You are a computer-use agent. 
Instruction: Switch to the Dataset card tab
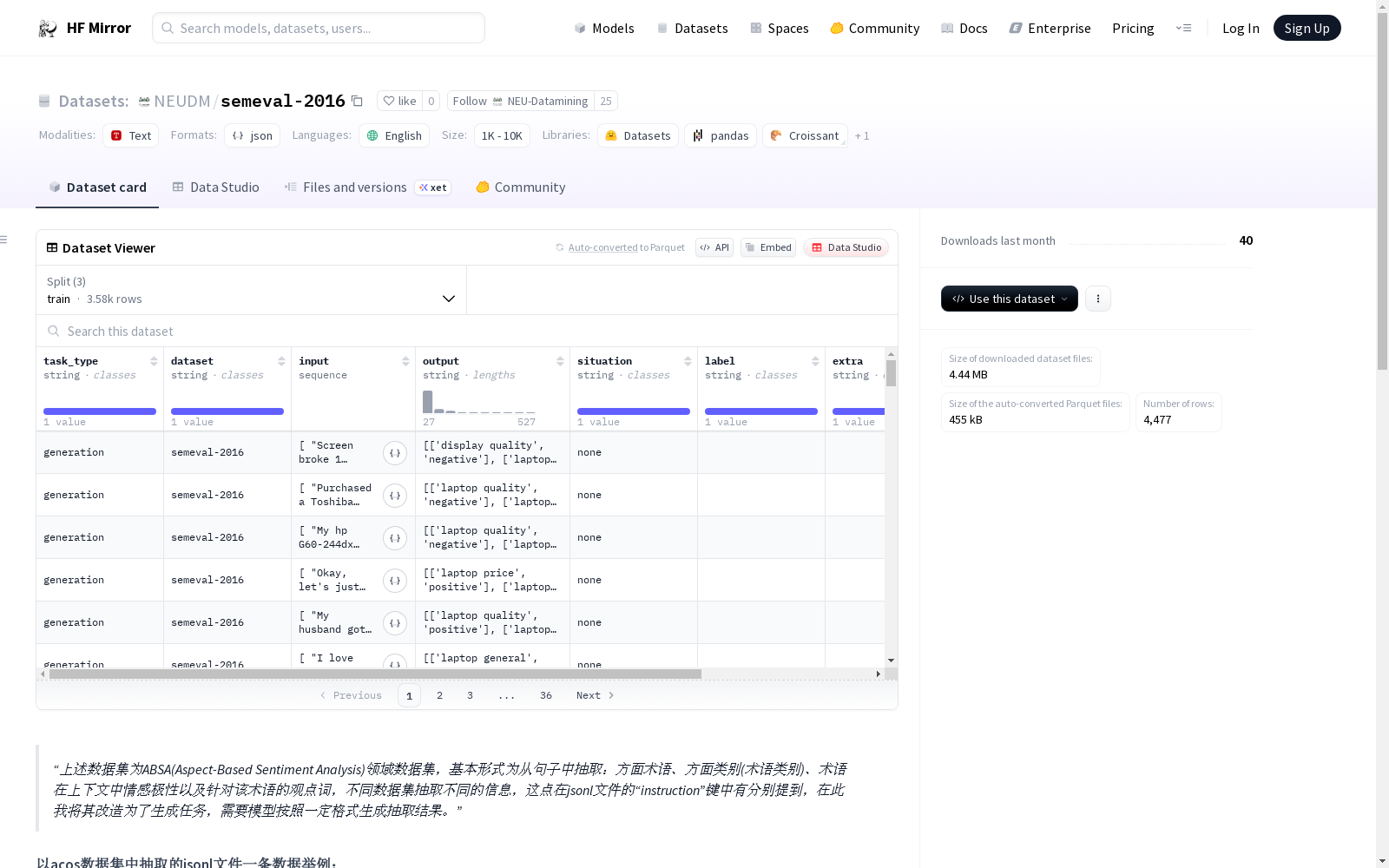97,187
